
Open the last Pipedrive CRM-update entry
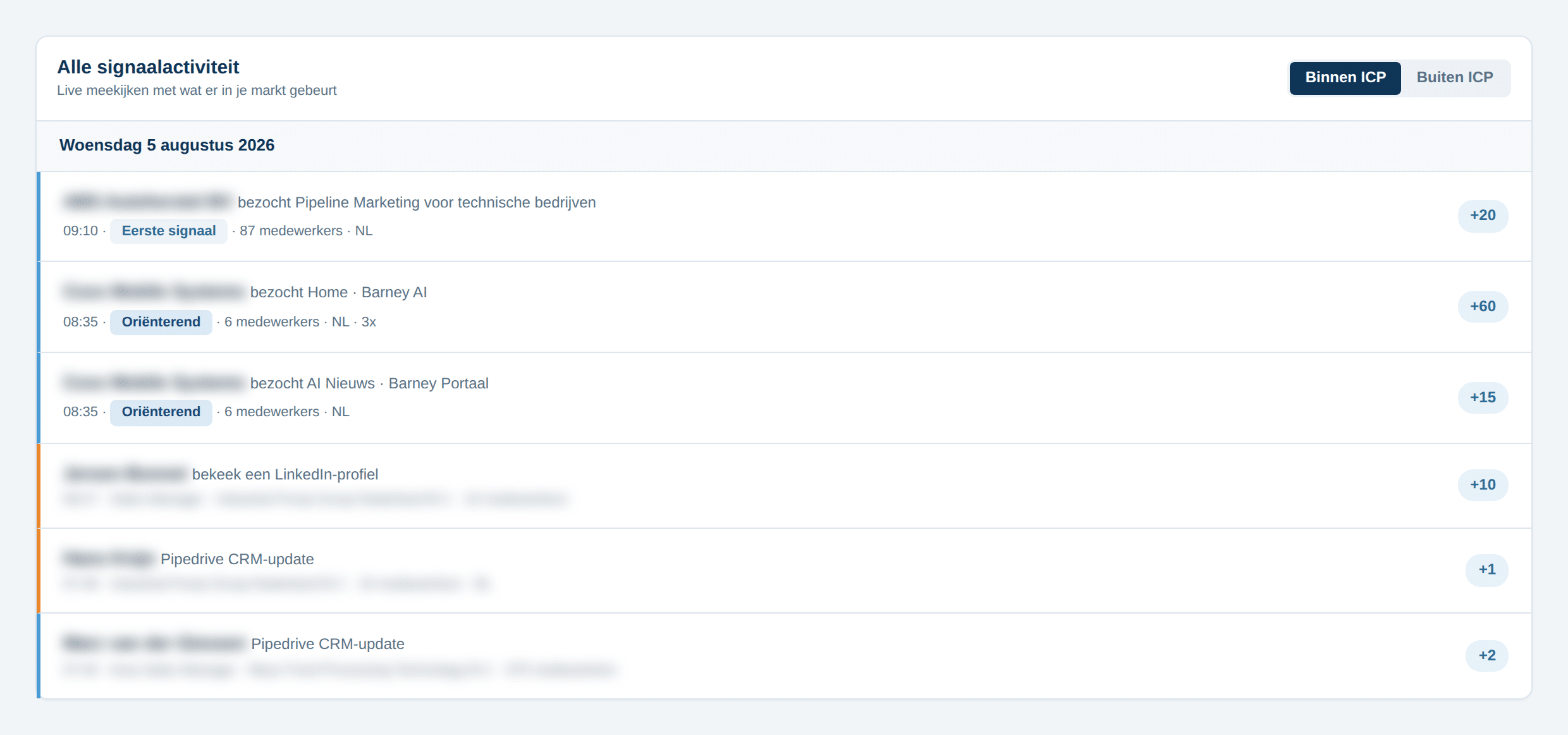pyautogui.click(x=784, y=656)
